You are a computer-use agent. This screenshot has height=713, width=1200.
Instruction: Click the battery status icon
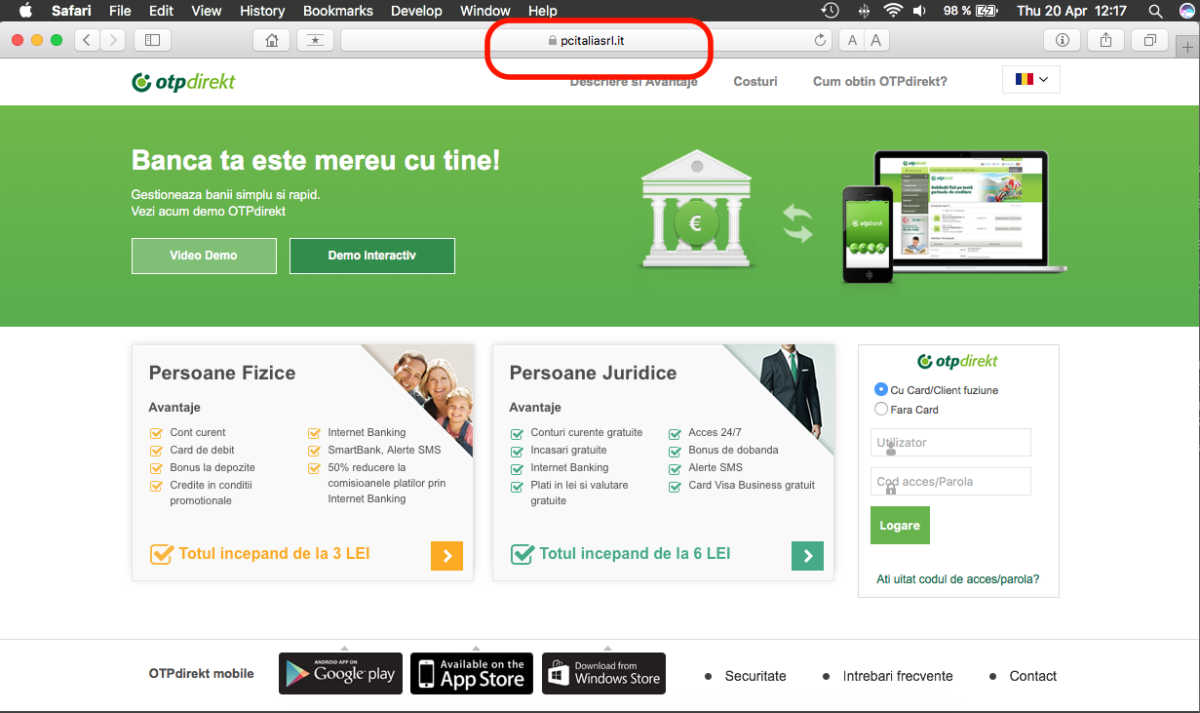(989, 11)
